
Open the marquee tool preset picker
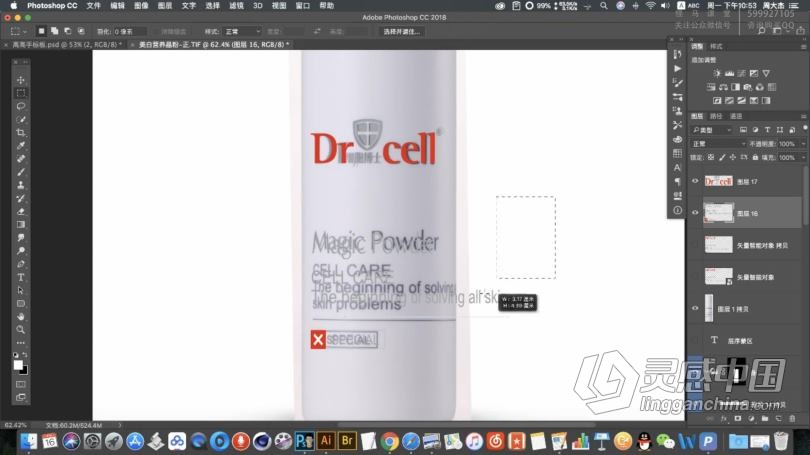(18, 31)
